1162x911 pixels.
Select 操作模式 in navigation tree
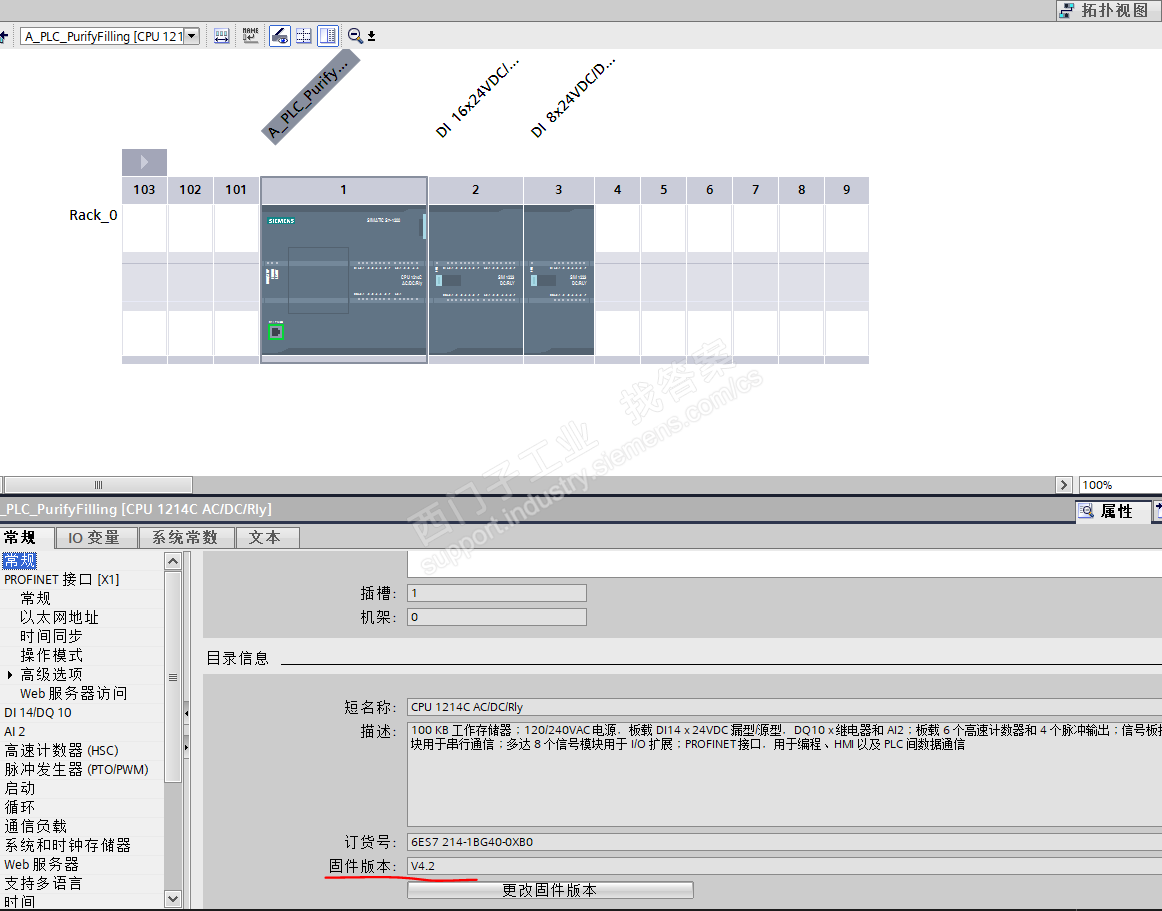click(x=51, y=655)
